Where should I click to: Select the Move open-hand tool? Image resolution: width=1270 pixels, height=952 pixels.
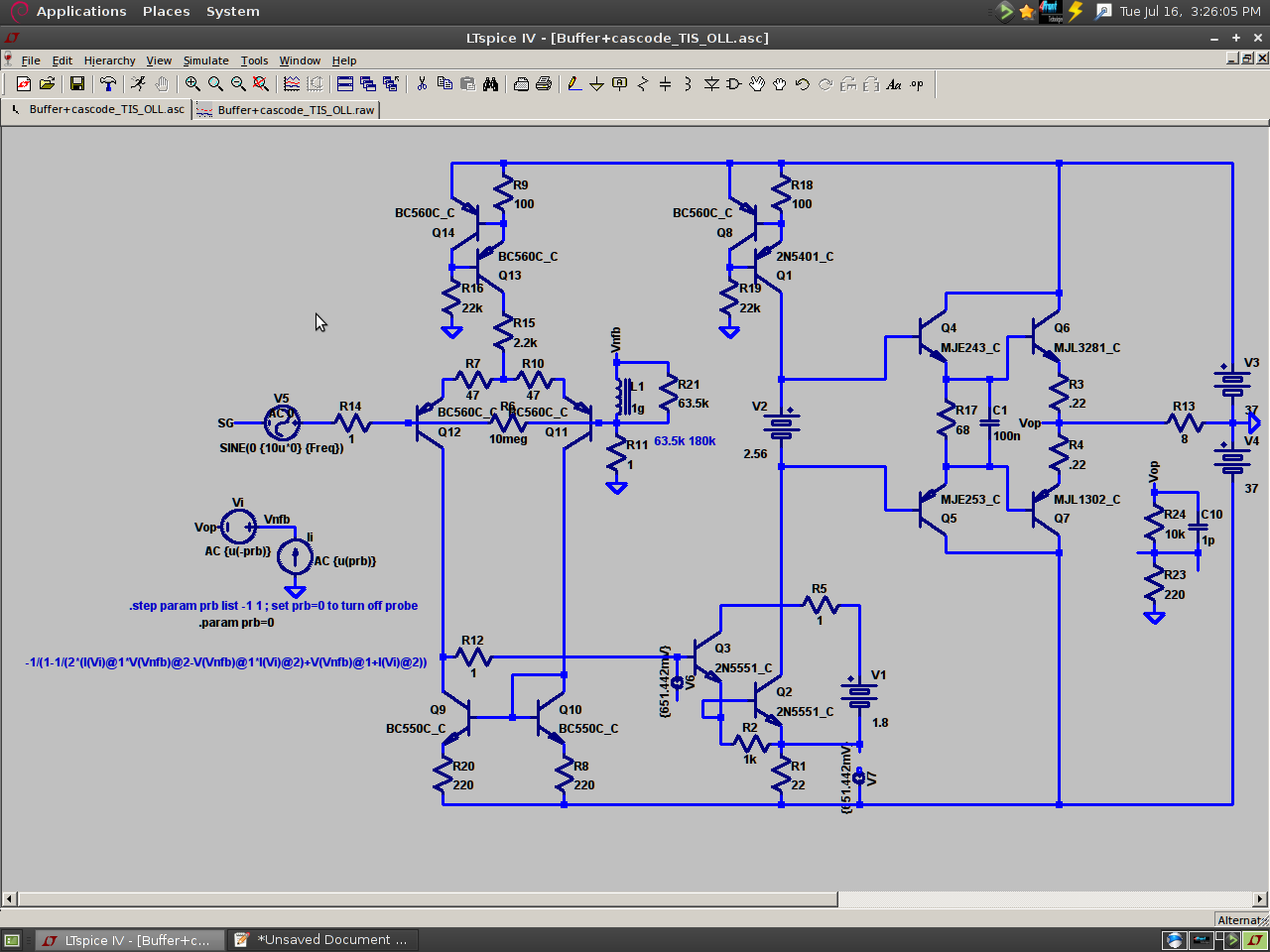click(x=757, y=84)
